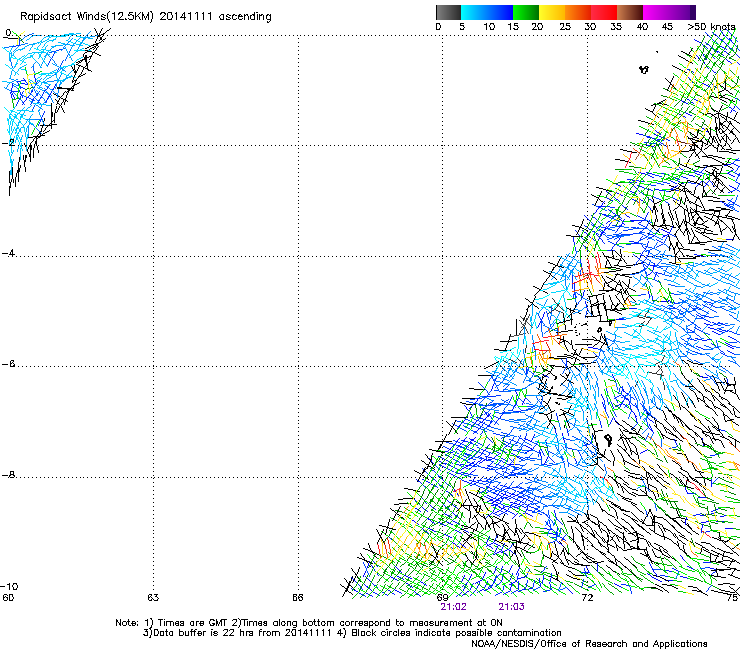Click the gray 0–5 knots legend segment
Viewport: 740px width, 650px height.
pyautogui.click(x=448, y=12)
